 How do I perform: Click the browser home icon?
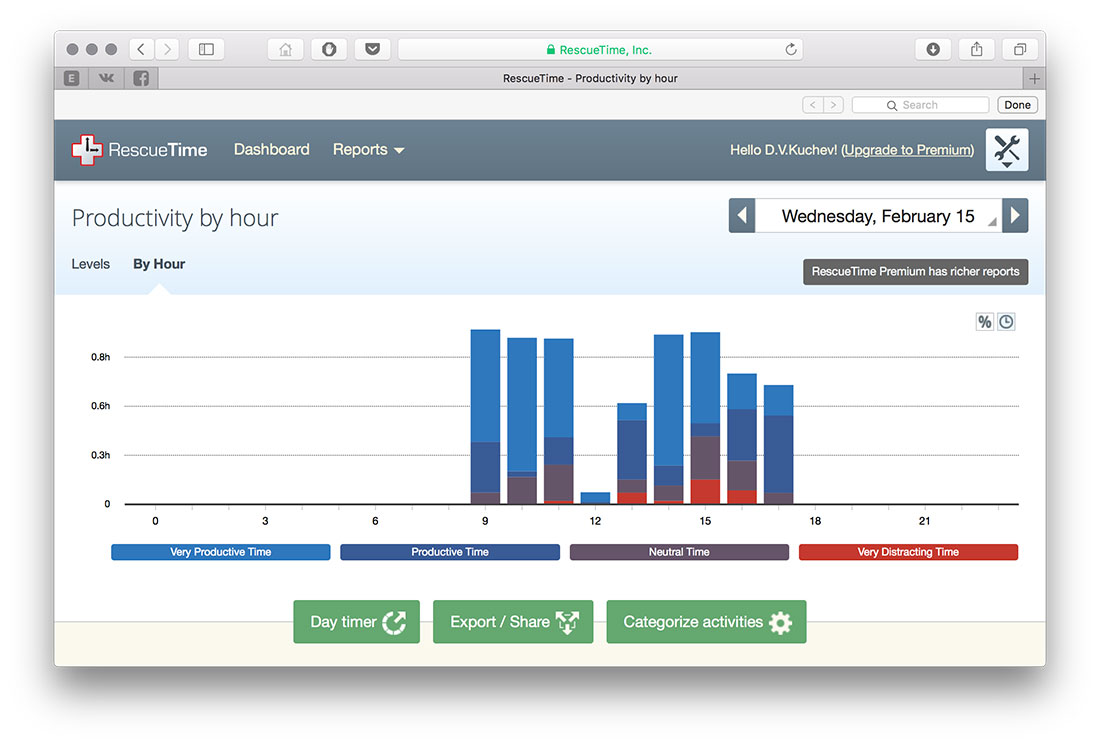[x=286, y=49]
